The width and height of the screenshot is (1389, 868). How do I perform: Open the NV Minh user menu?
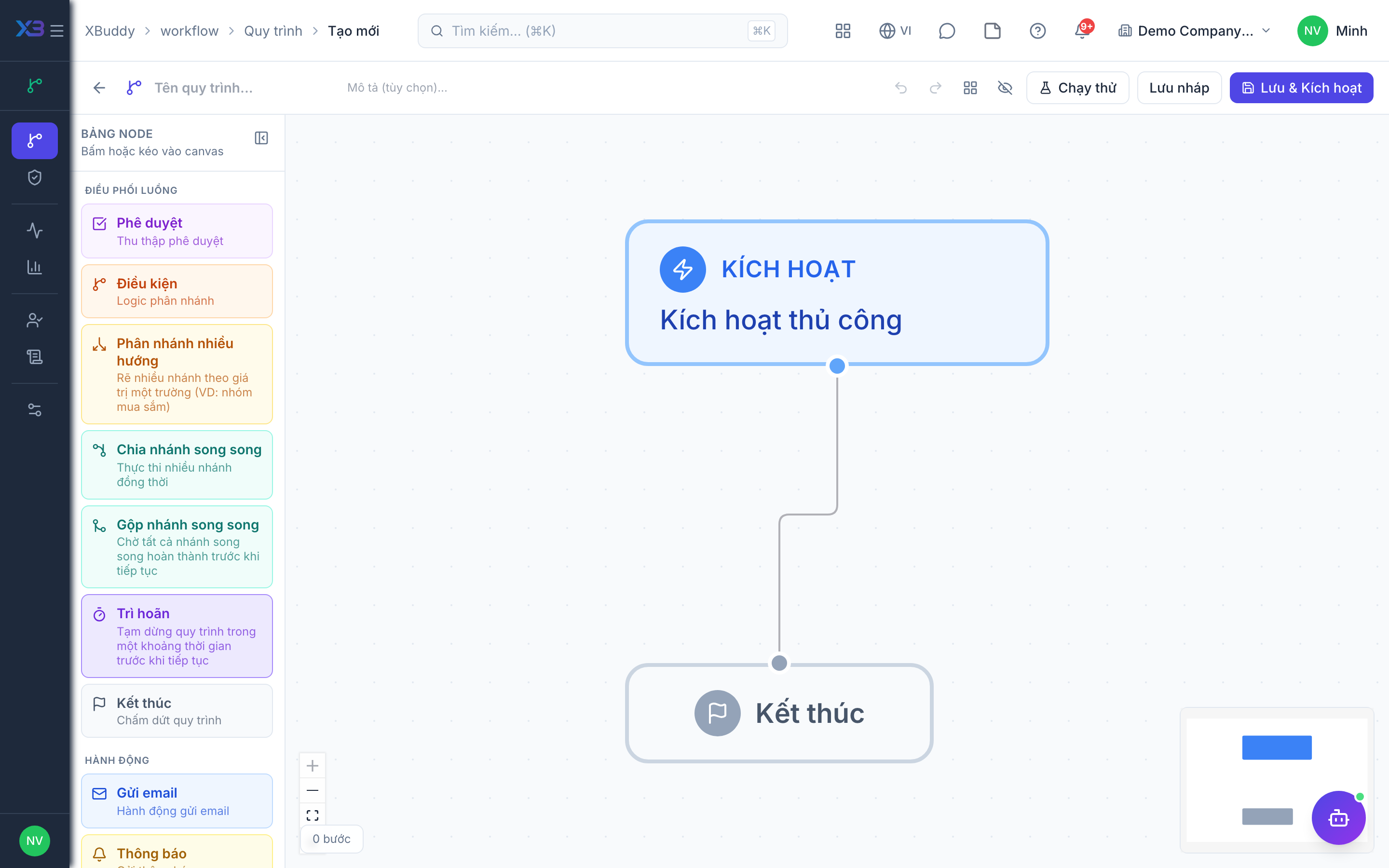click(1332, 30)
